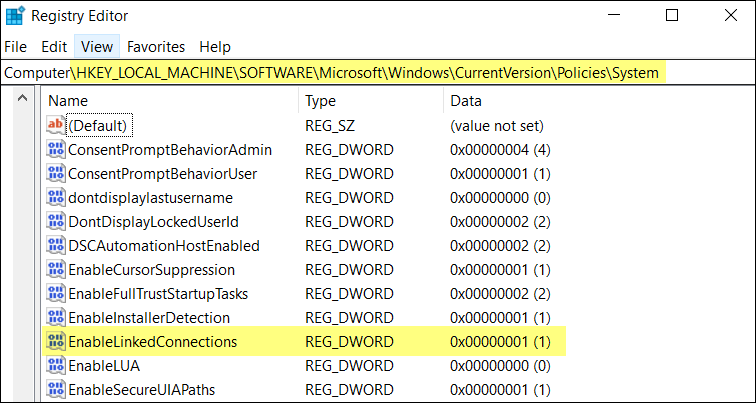
Task: Click the Registry Editor app icon in title bar
Action: point(14,16)
